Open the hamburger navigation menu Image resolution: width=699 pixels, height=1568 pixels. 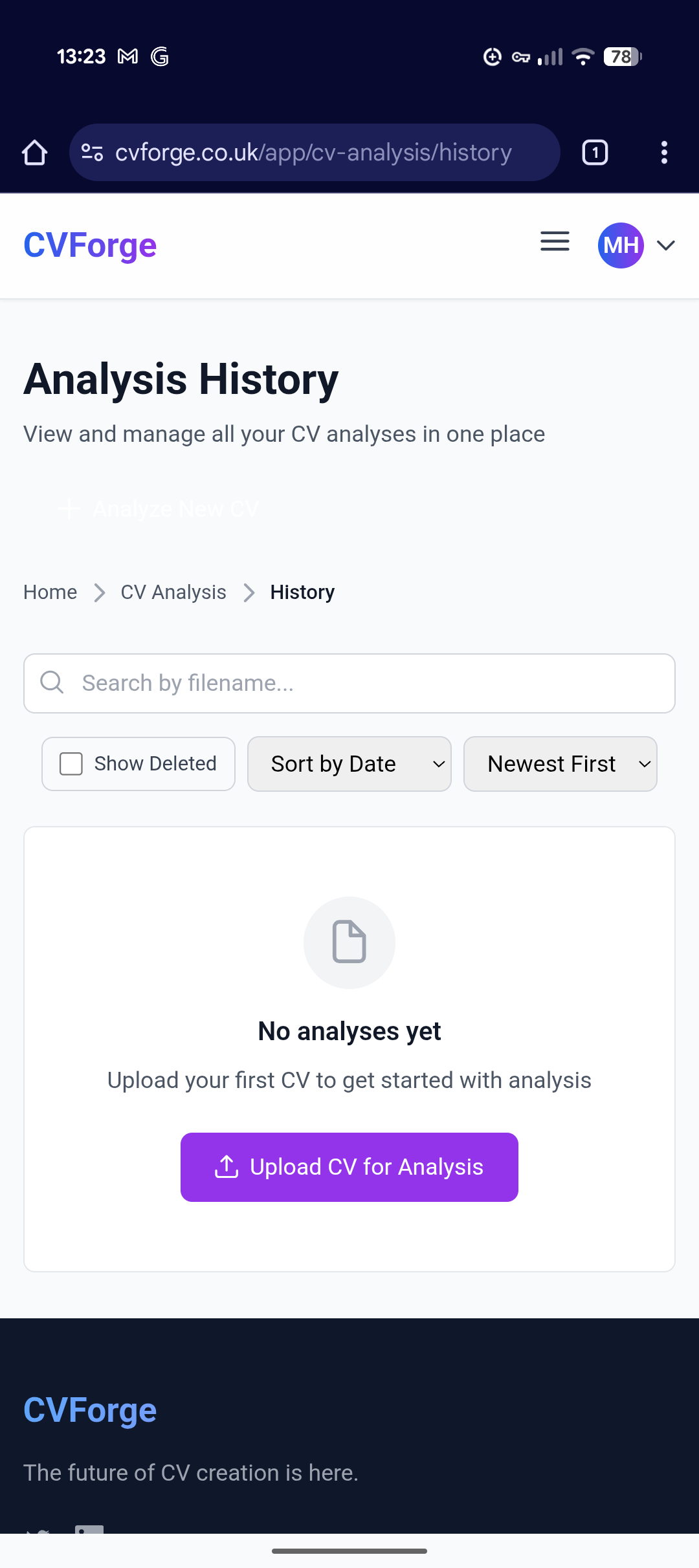pyautogui.click(x=555, y=242)
